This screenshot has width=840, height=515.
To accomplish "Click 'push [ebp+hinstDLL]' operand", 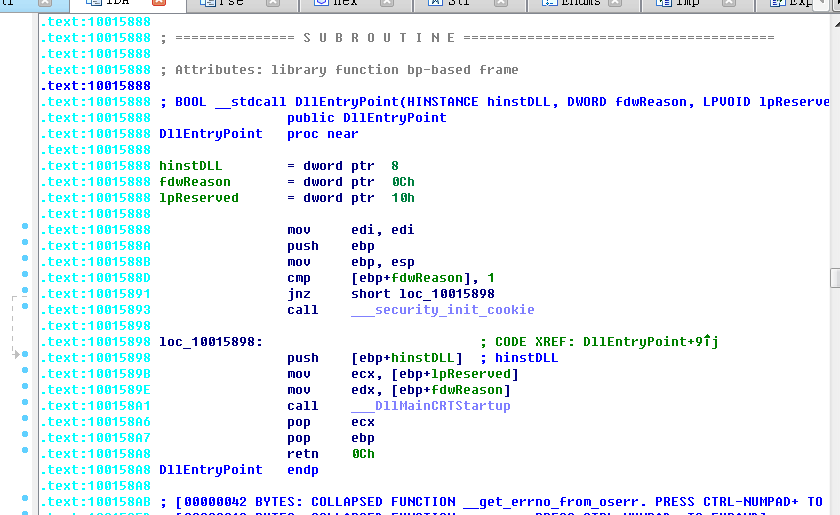I will [406, 357].
